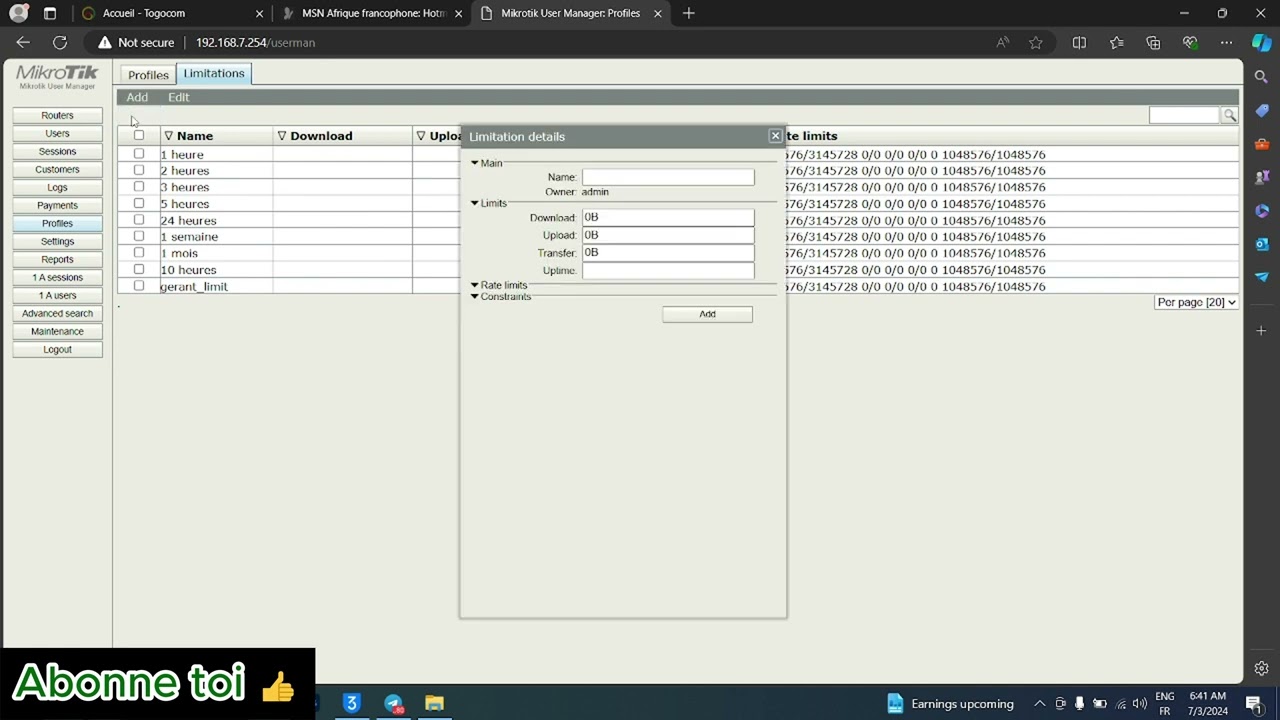
Task: Click into the Download limit field
Action: coord(668,217)
